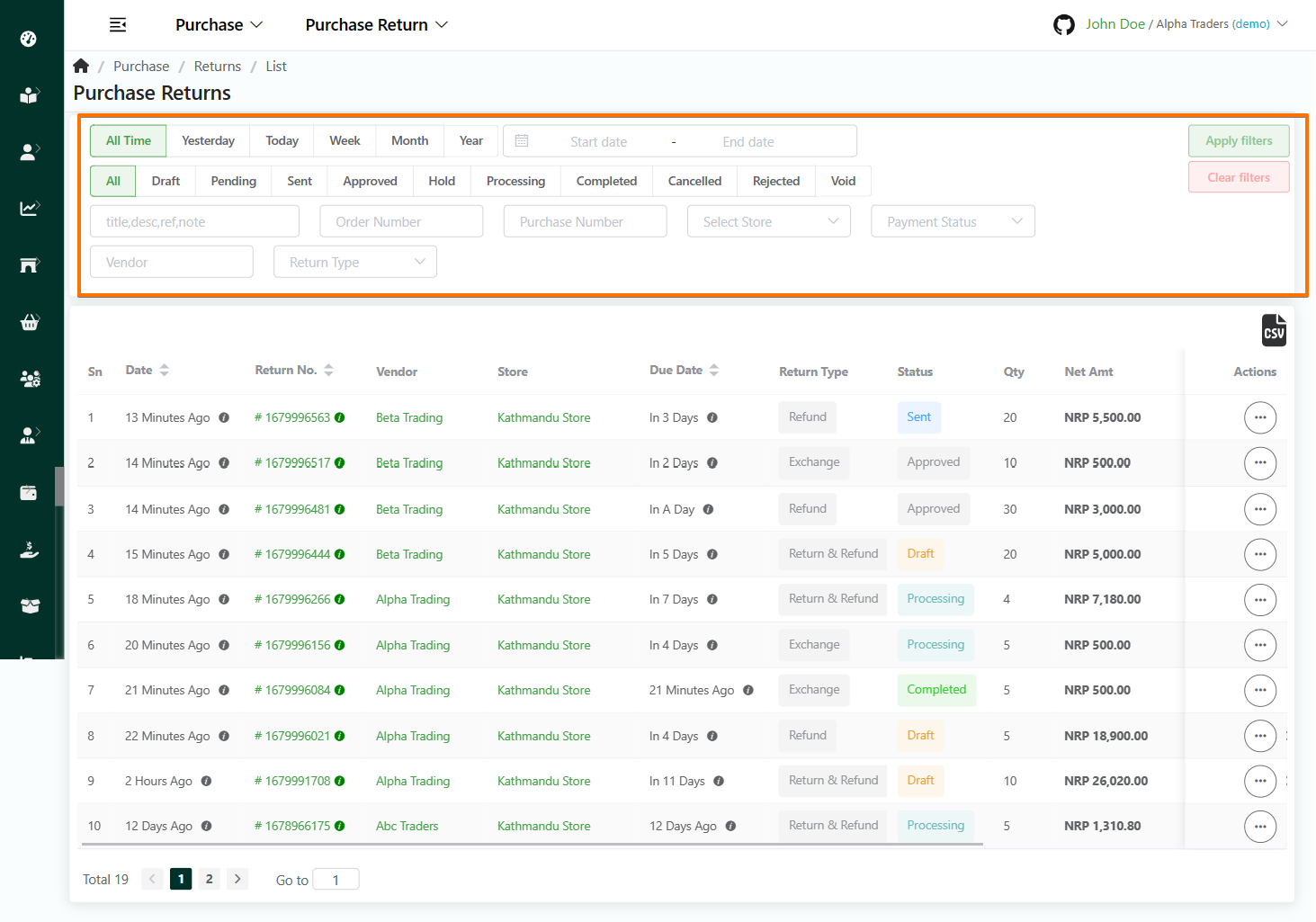1316x922 pixels.
Task: Open actions menu for return 1678966175
Action: (1260, 827)
